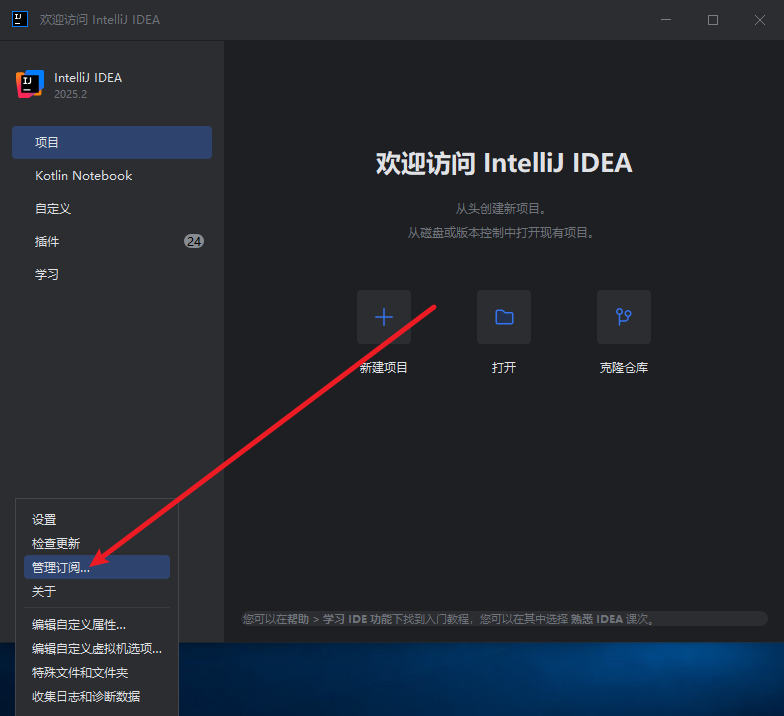Click the 2025.2 version text
The image size is (784, 716).
click(x=70, y=94)
